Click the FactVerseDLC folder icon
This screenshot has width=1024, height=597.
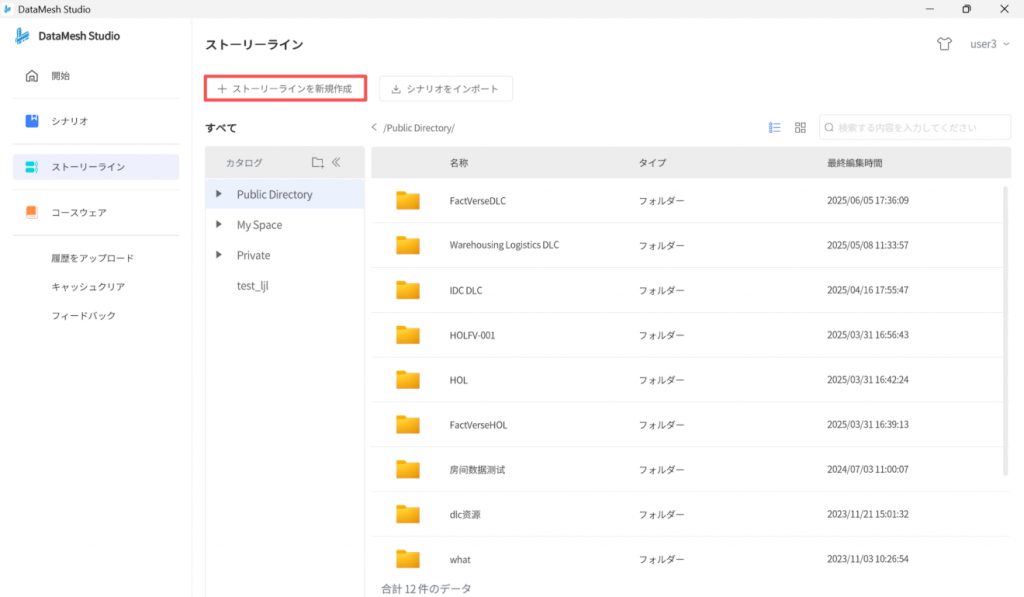pos(407,200)
